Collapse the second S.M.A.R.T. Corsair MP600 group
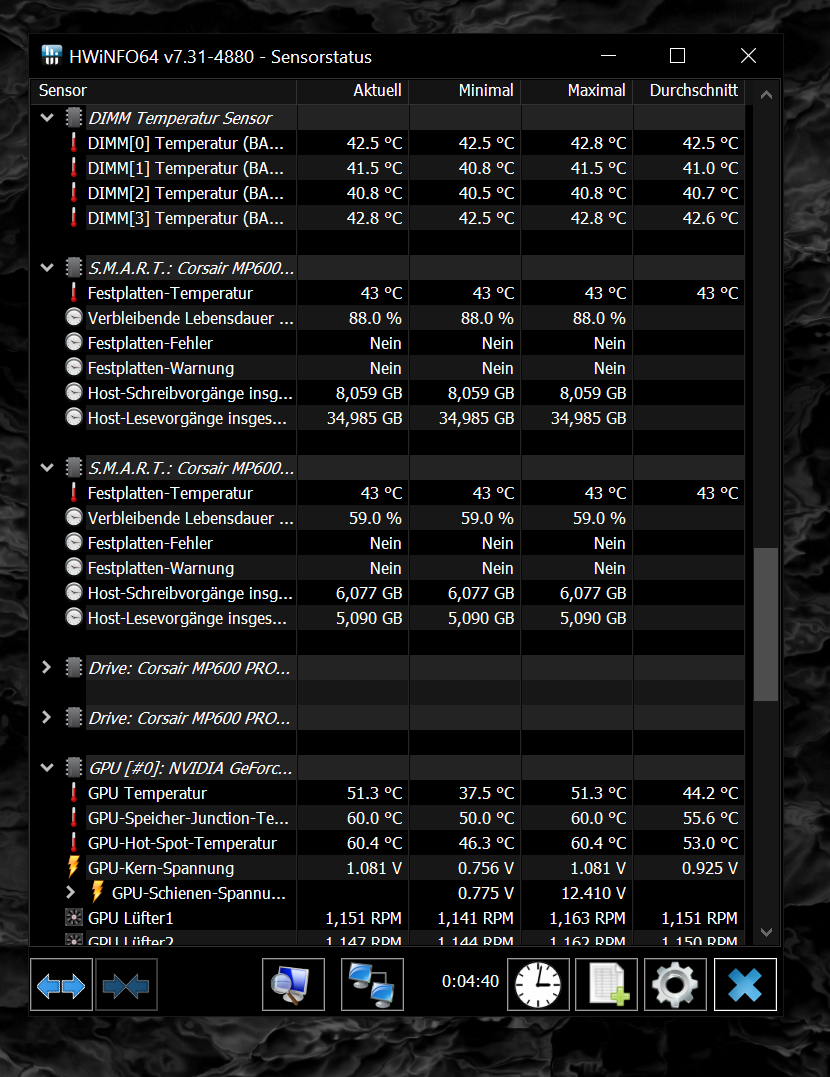Image resolution: width=830 pixels, height=1077 pixels. click(47, 468)
